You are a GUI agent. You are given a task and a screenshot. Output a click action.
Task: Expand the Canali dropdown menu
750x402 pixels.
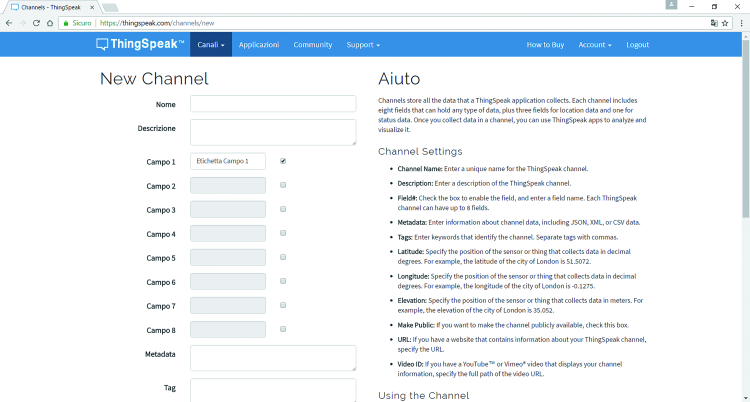tap(211, 45)
